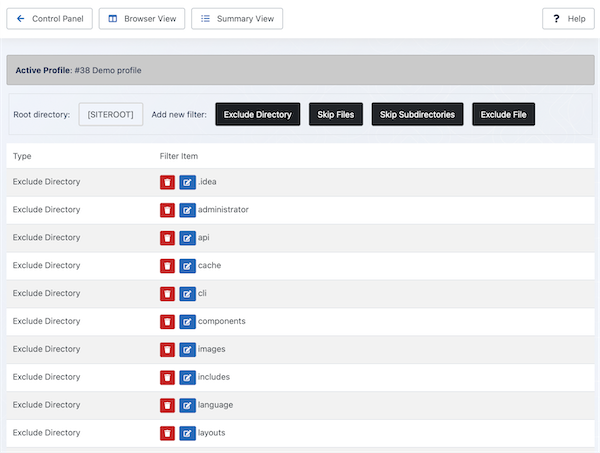Edit the administrator directory filter
600x453 pixels.
click(x=188, y=210)
